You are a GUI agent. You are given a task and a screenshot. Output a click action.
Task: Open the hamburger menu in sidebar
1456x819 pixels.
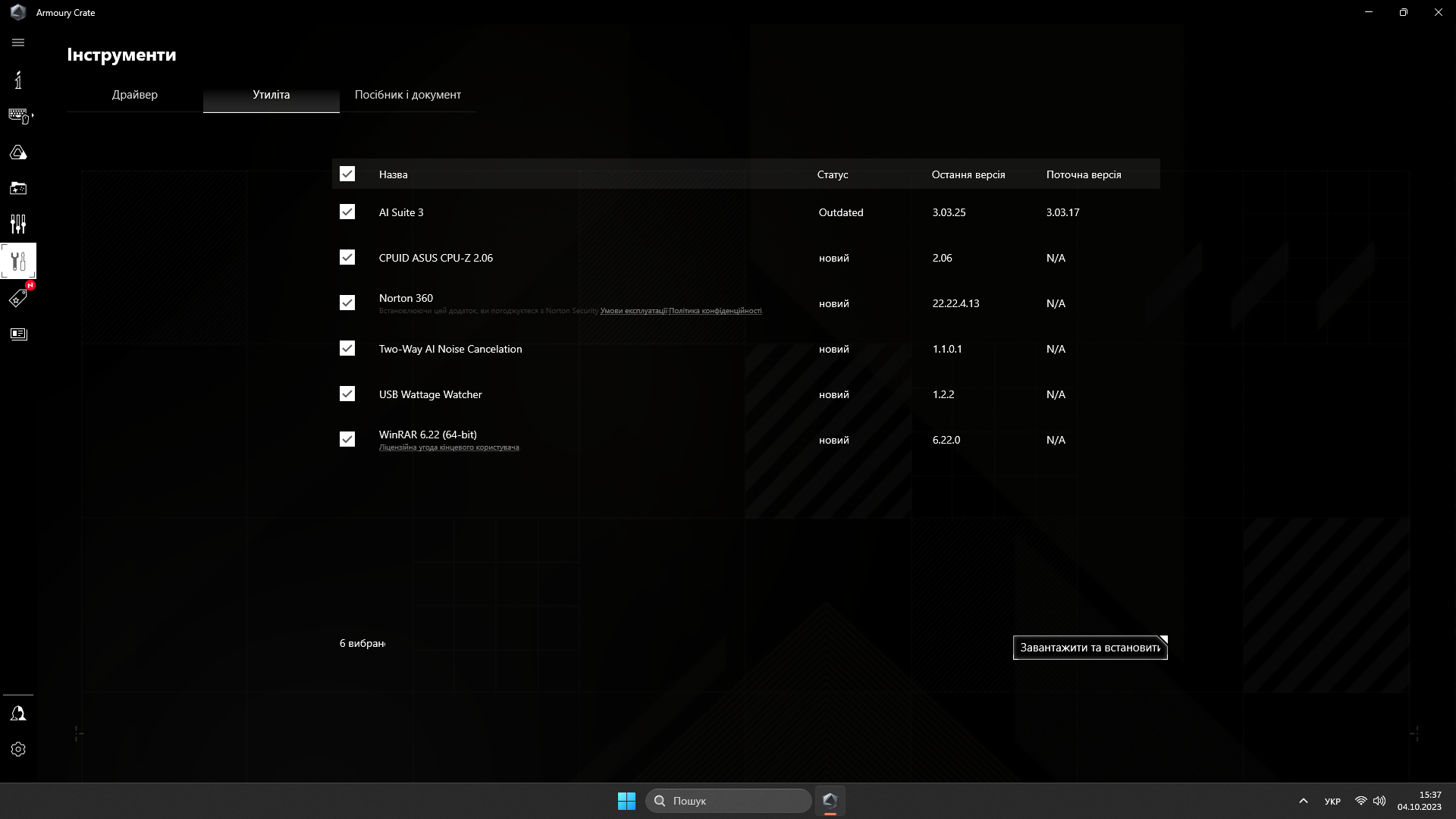18,42
